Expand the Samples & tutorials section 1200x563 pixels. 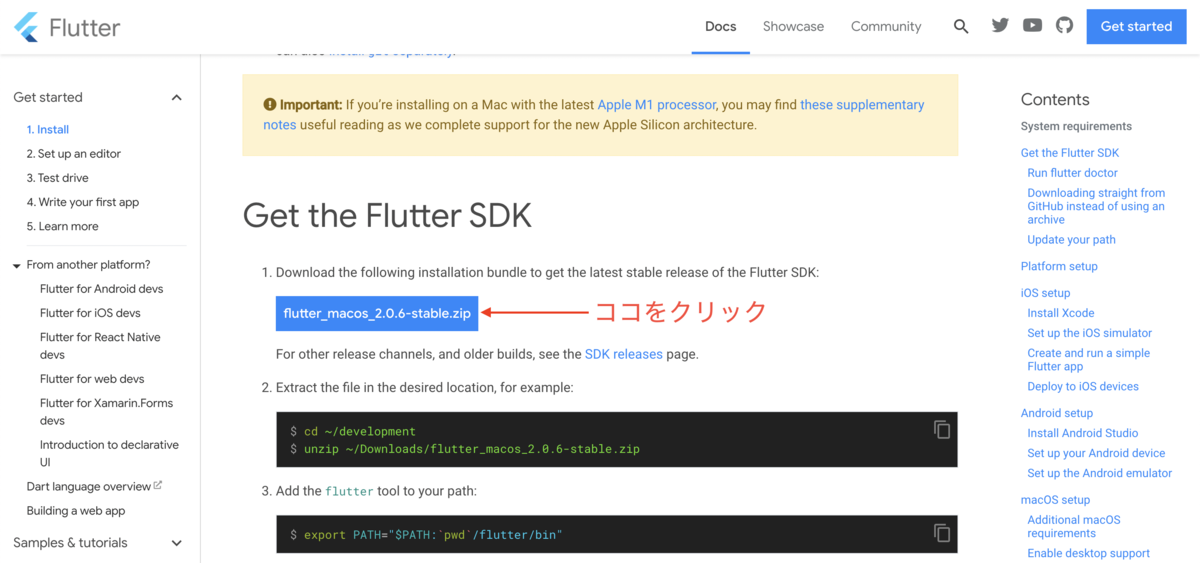[176, 543]
